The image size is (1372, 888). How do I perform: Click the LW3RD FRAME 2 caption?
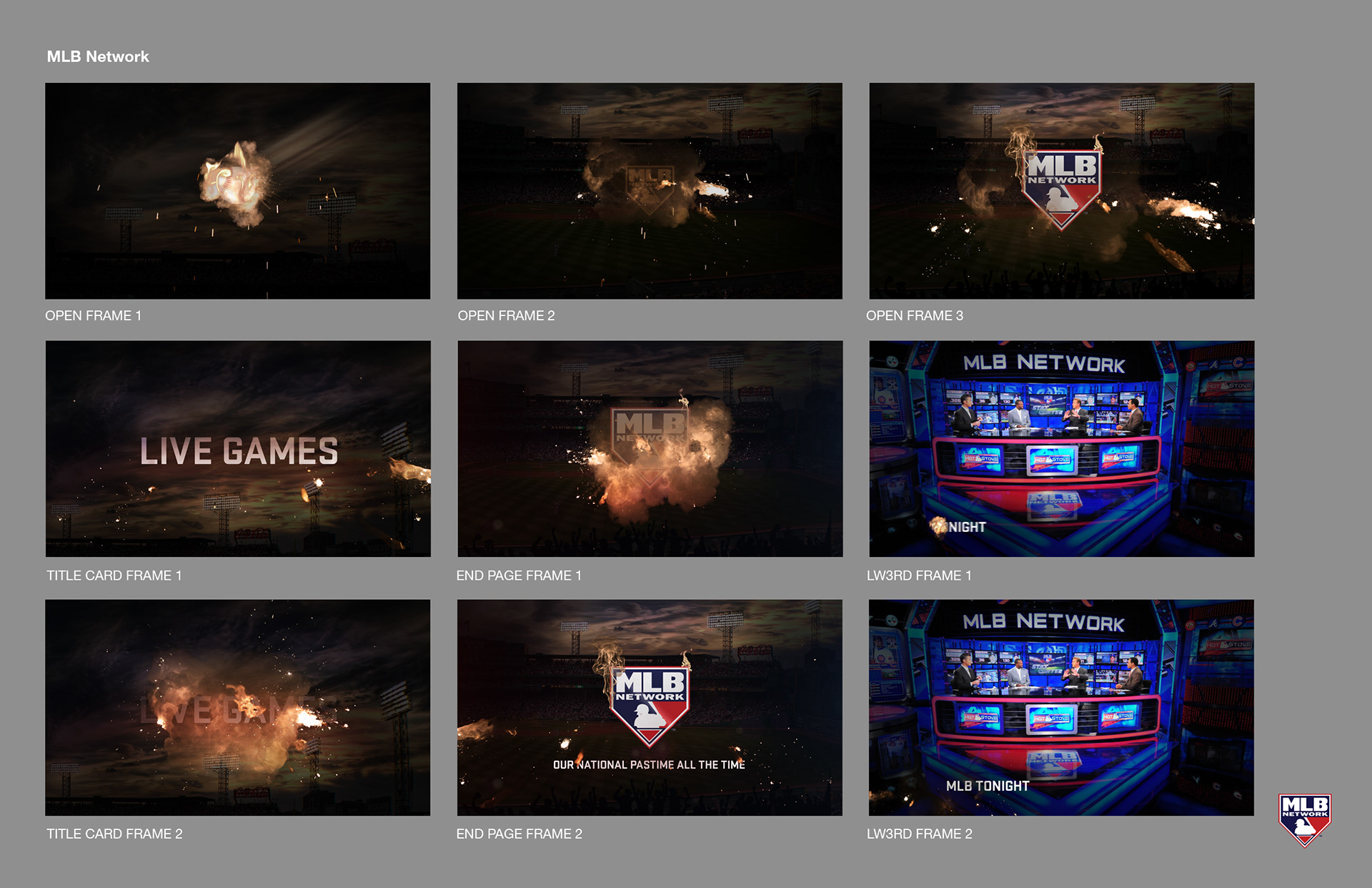pyautogui.click(x=919, y=834)
